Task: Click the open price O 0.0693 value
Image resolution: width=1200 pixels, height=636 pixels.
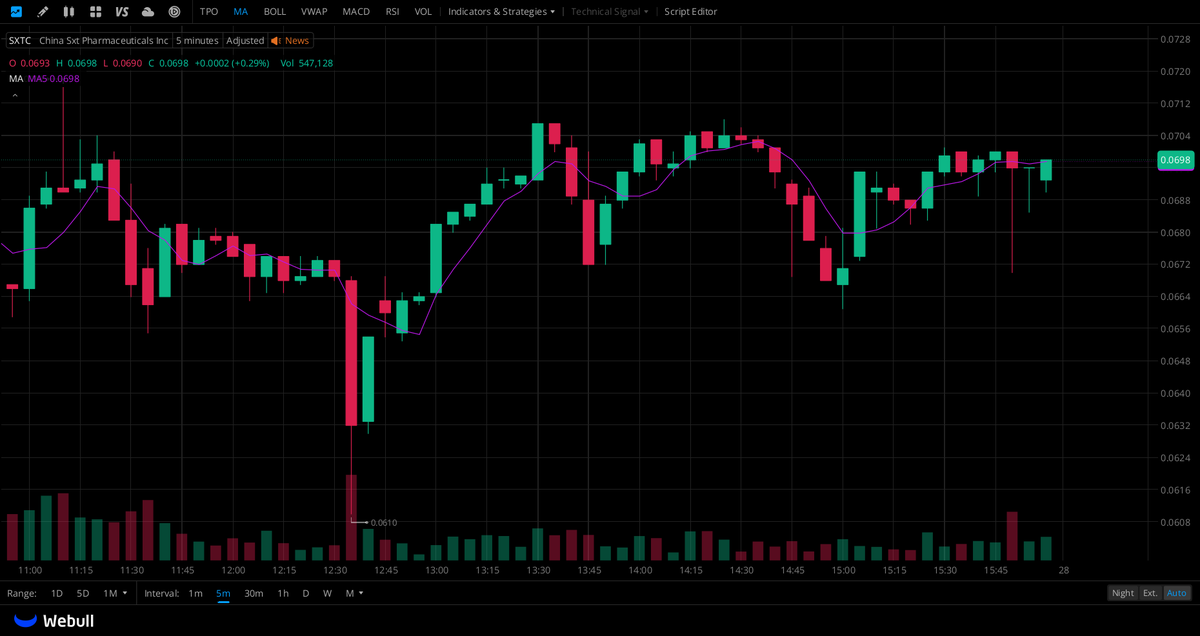Action: 28,63
